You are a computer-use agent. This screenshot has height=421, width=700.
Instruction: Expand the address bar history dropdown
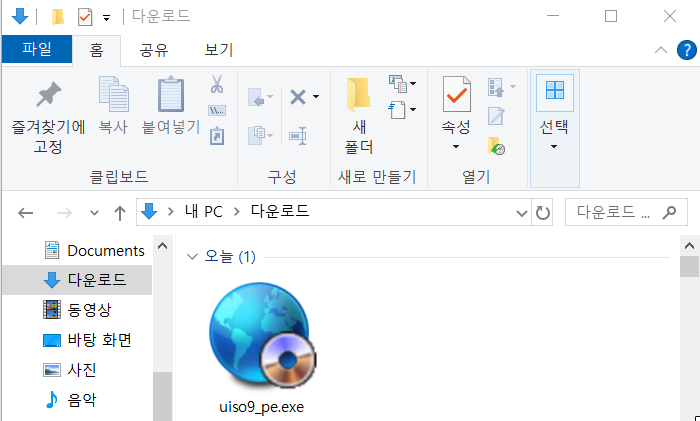(521, 213)
